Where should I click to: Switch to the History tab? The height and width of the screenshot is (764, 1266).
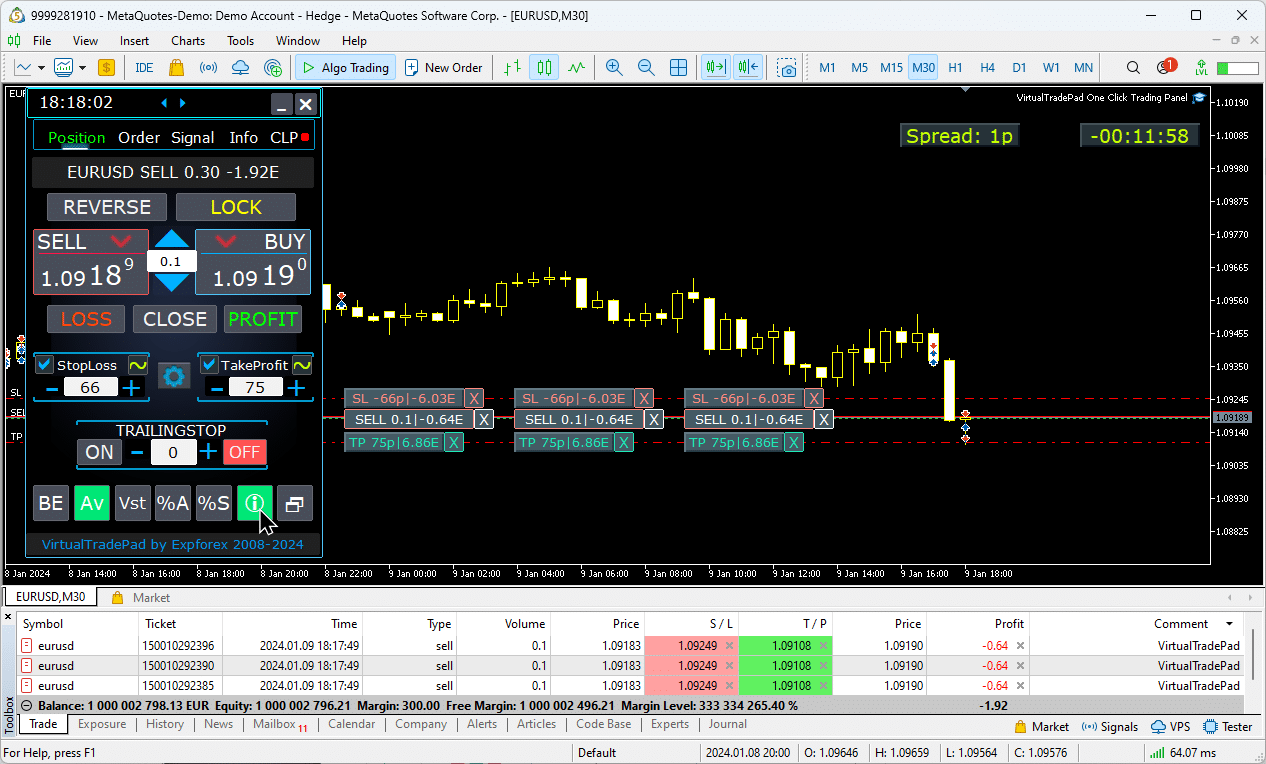pos(165,725)
